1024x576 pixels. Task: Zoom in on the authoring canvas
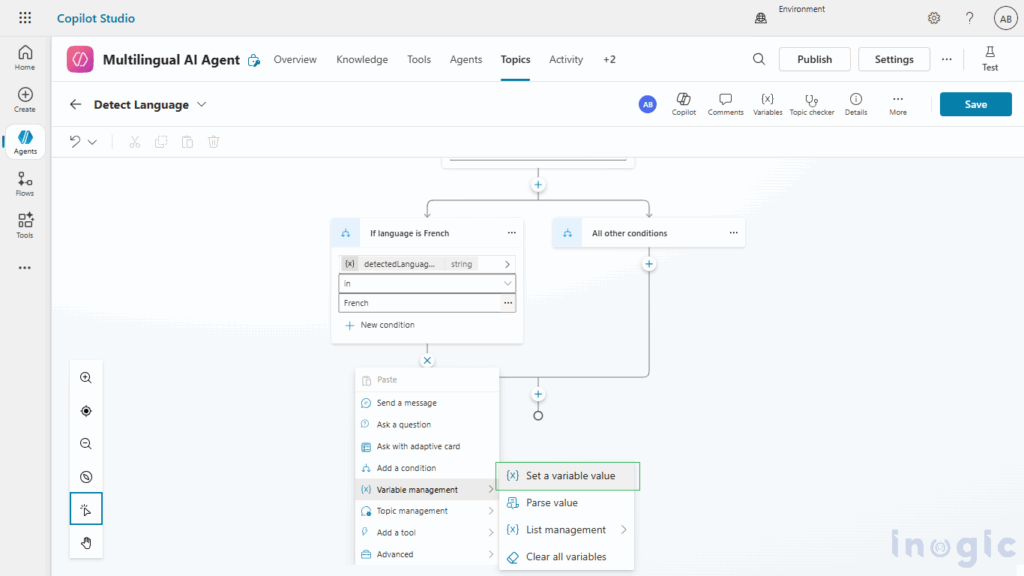pos(86,378)
